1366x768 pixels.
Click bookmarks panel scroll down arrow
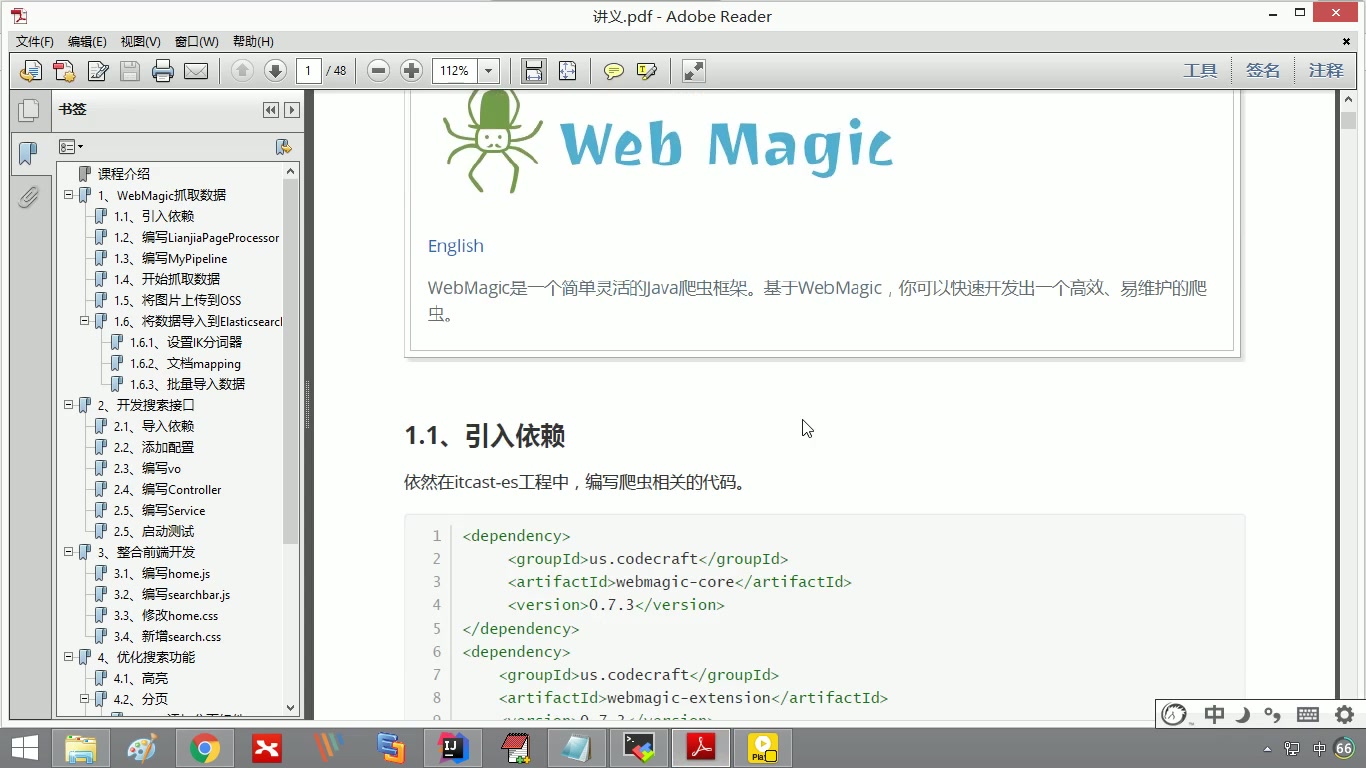[291, 707]
